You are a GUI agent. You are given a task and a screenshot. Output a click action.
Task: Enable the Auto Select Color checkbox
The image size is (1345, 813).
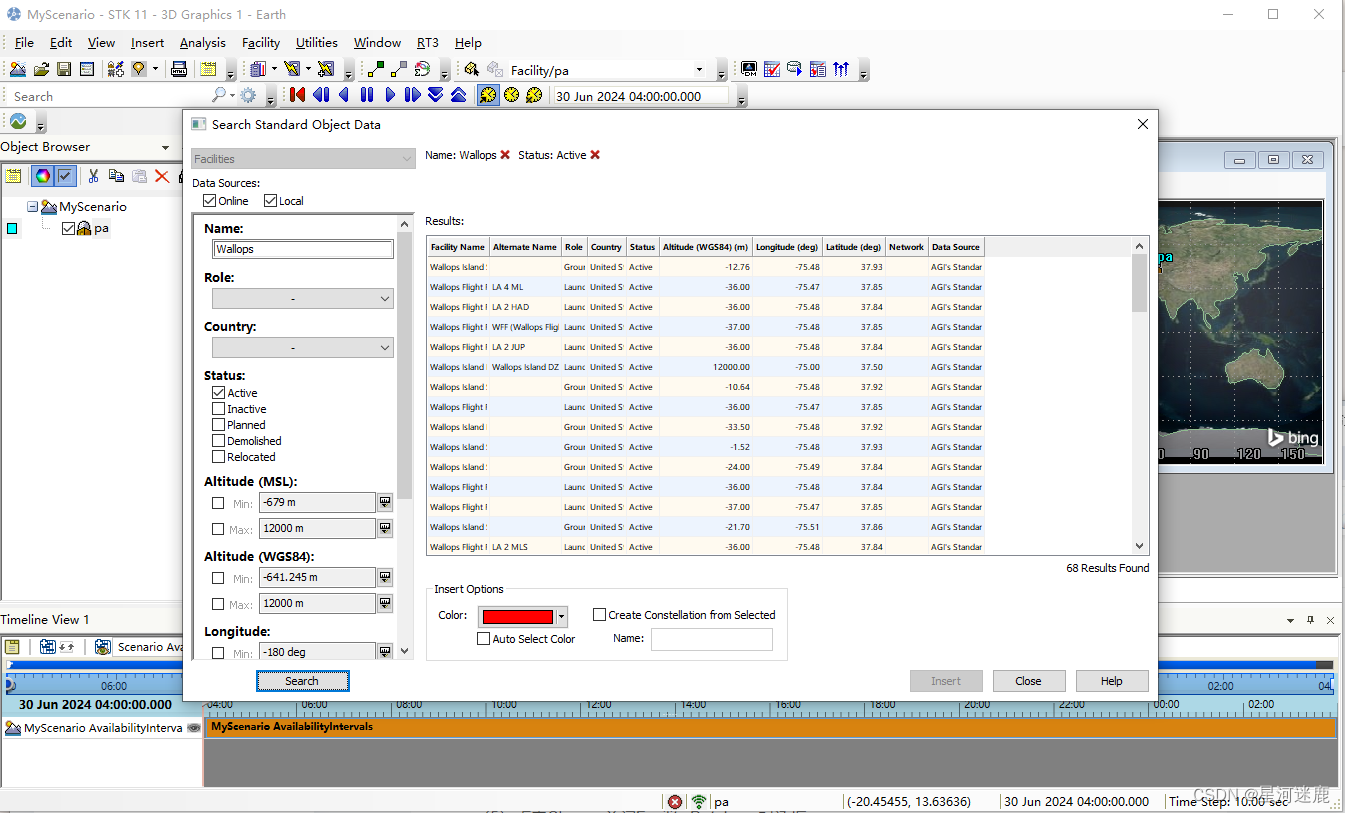tap(484, 639)
